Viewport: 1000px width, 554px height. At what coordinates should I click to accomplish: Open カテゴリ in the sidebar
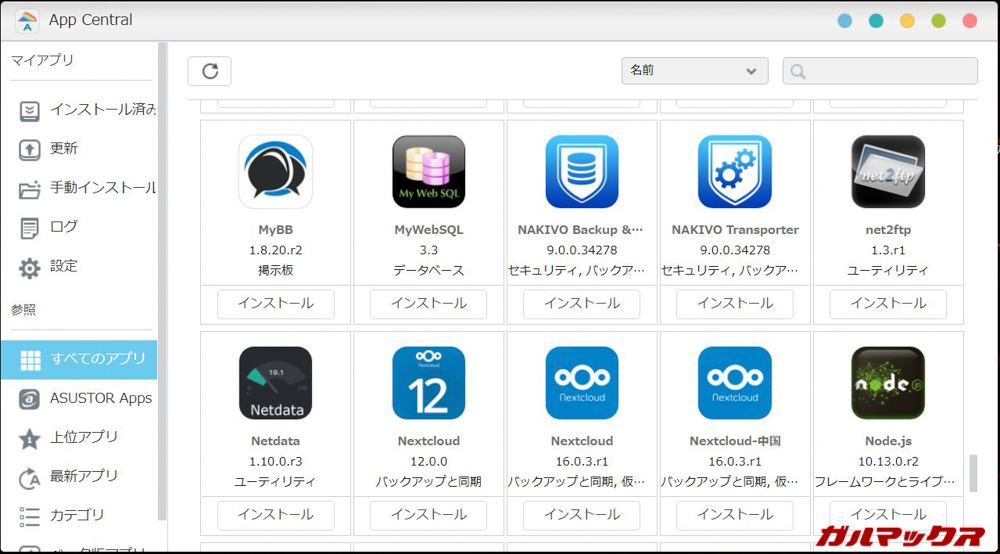pos(77,516)
